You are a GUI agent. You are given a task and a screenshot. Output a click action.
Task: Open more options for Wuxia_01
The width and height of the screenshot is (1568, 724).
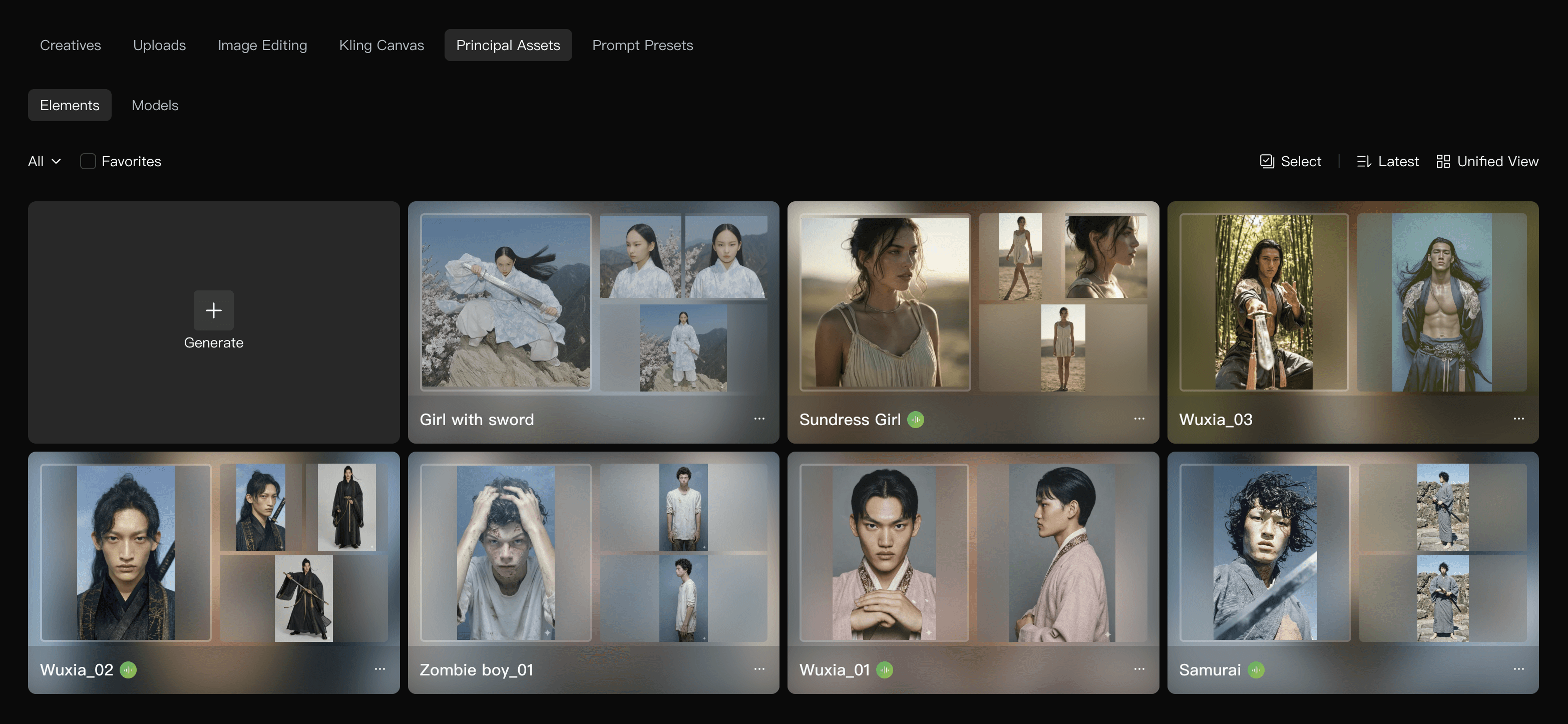click(1139, 668)
